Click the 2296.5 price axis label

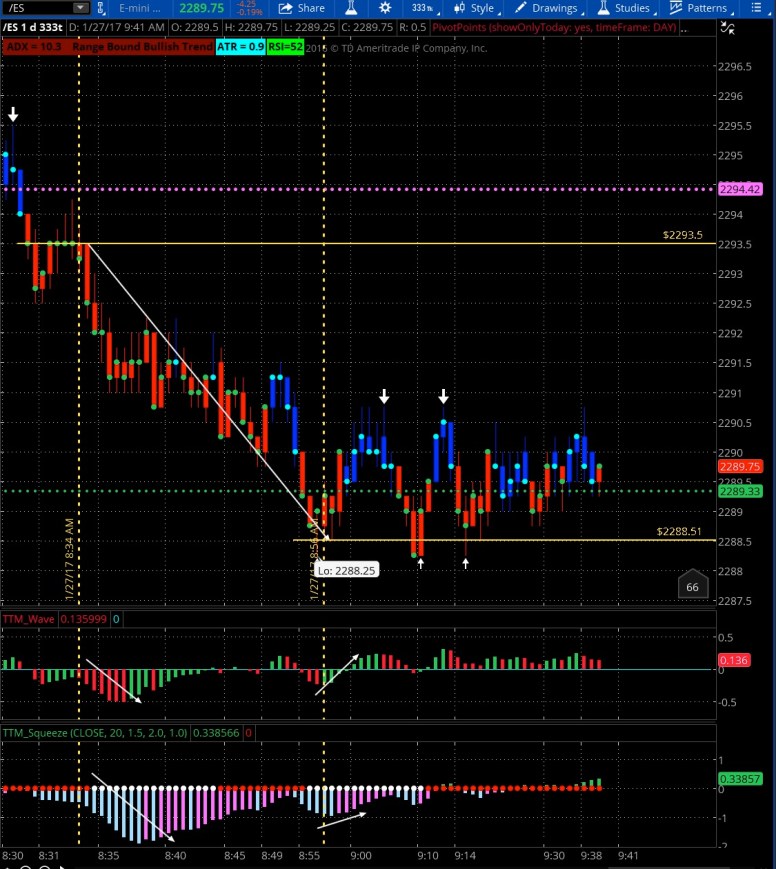pos(735,67)
